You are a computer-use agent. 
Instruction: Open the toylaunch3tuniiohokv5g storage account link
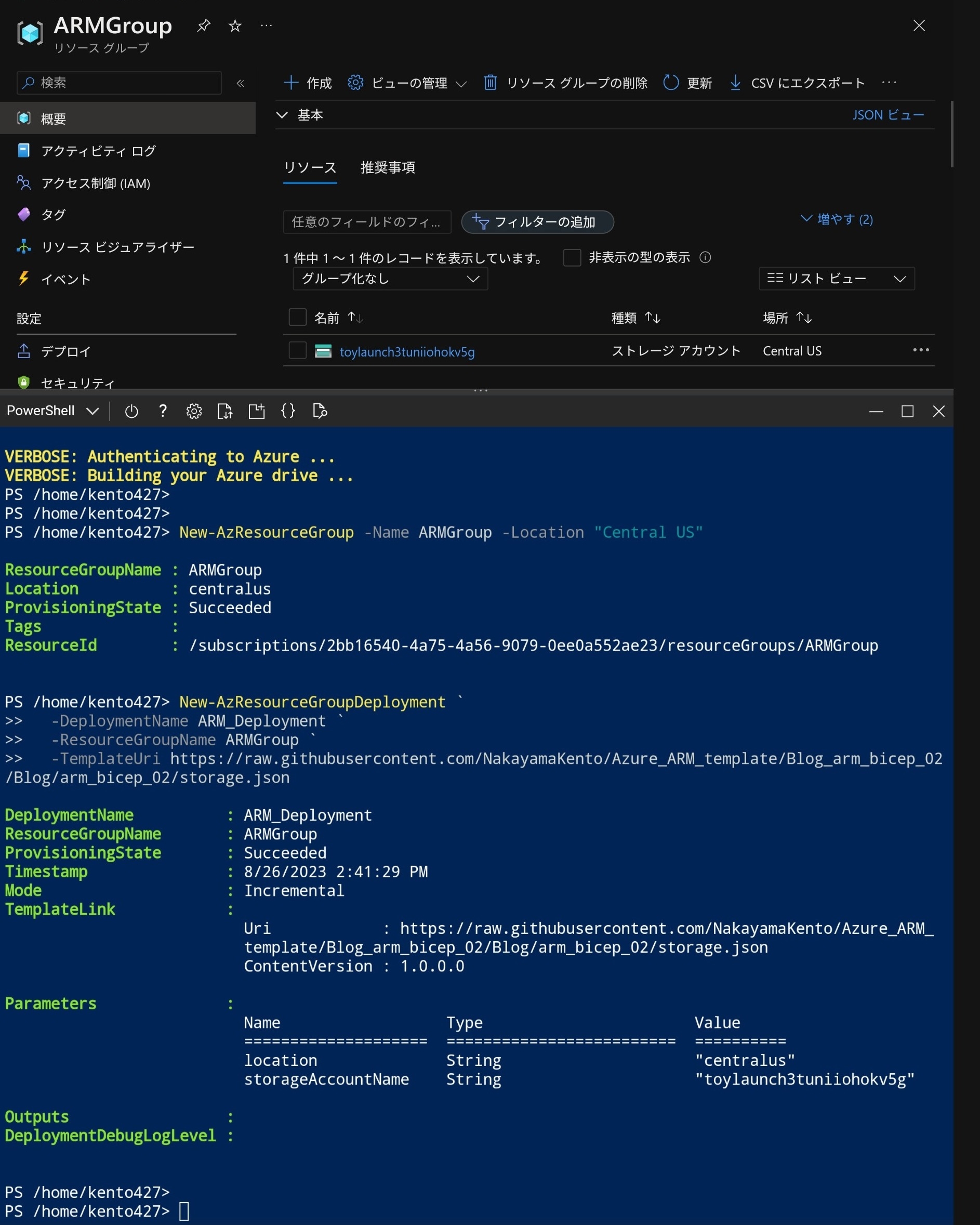pyautogui.click(x=407, y=352)
